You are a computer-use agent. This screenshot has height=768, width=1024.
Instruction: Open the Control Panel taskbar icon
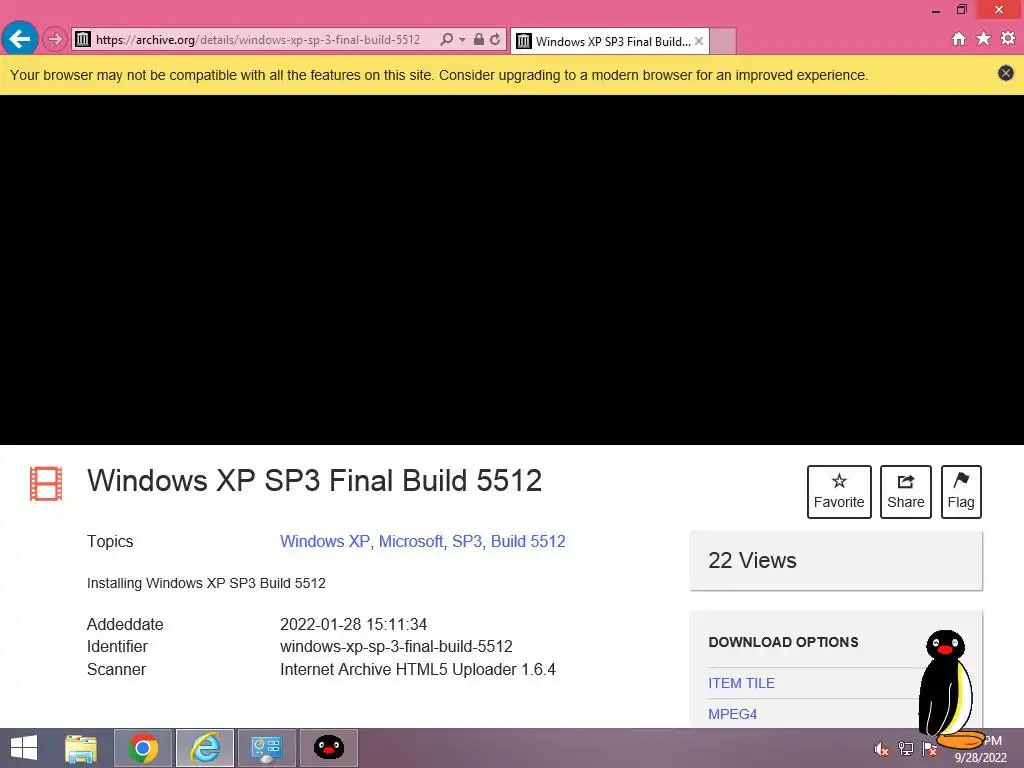coord(266,748)
